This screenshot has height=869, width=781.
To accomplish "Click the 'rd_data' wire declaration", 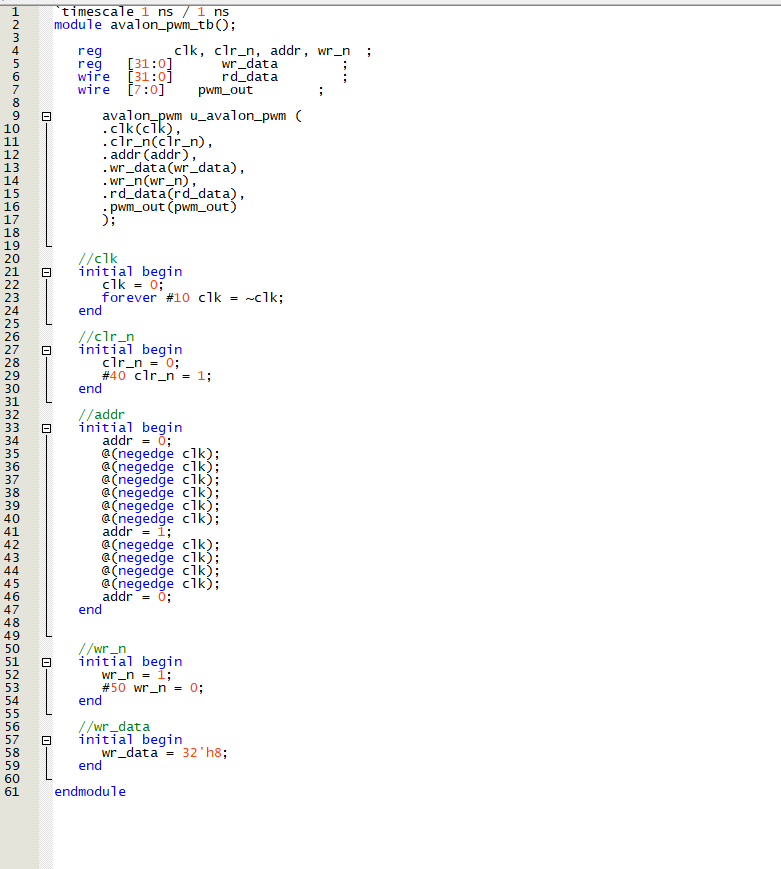I will pos(249,77).
